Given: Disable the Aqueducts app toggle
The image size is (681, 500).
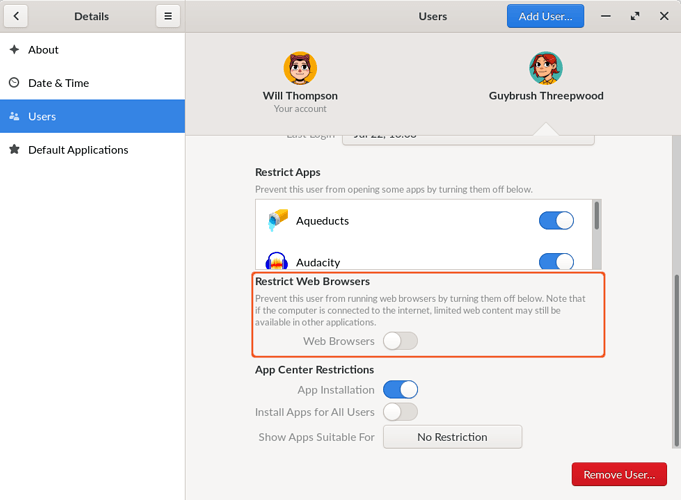Looking at the screenshot, I should 556,220.
